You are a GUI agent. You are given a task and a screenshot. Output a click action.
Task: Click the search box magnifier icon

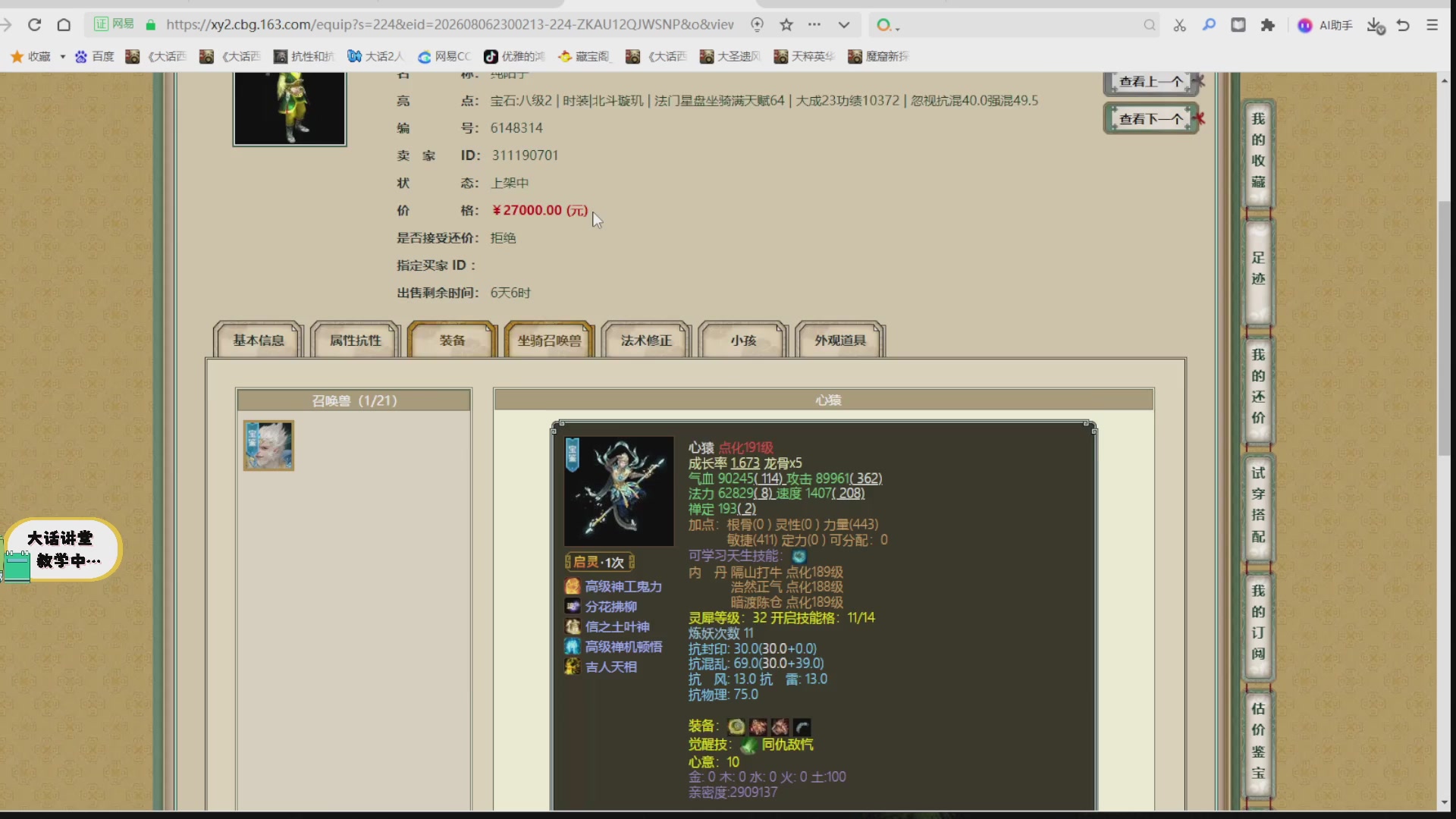tap(1150, 25)
